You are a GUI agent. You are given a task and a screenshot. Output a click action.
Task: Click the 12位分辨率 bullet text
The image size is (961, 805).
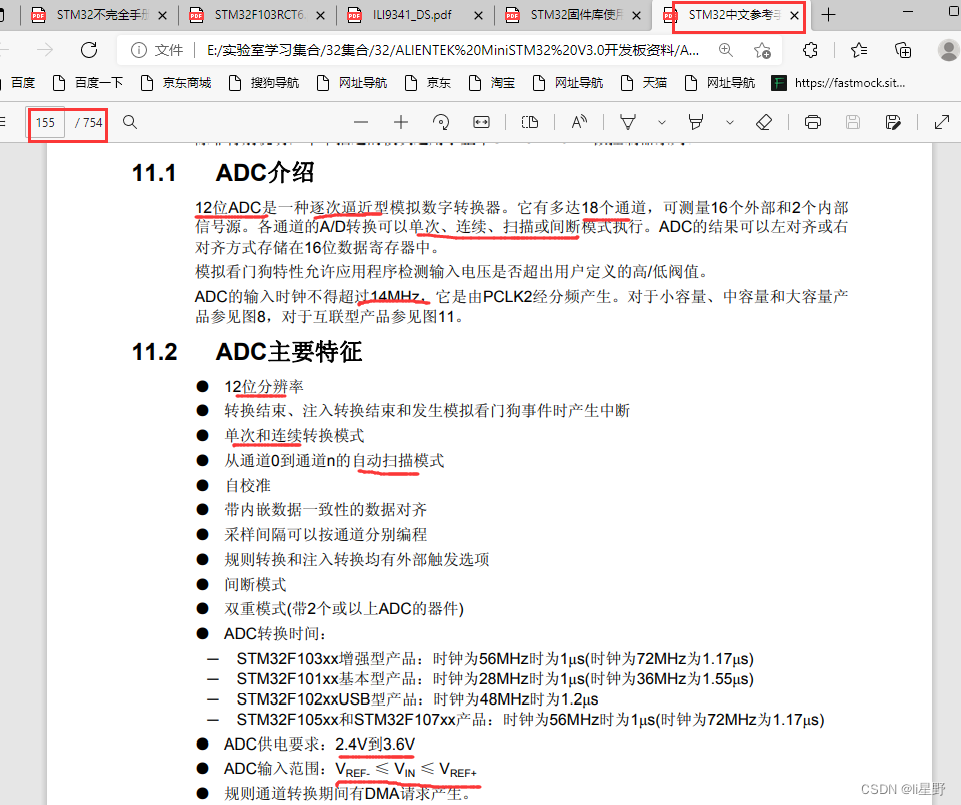(x=264, y=387)
